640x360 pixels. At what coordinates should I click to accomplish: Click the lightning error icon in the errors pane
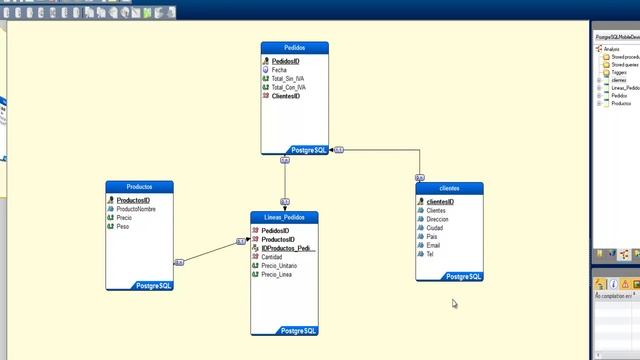(600, 284)
